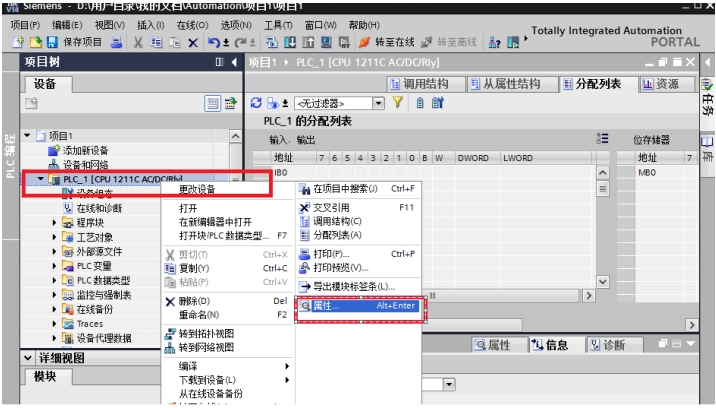Choose 复制(Y) in context menu
This screenshot has width=716, height=408.
[227, 268]
